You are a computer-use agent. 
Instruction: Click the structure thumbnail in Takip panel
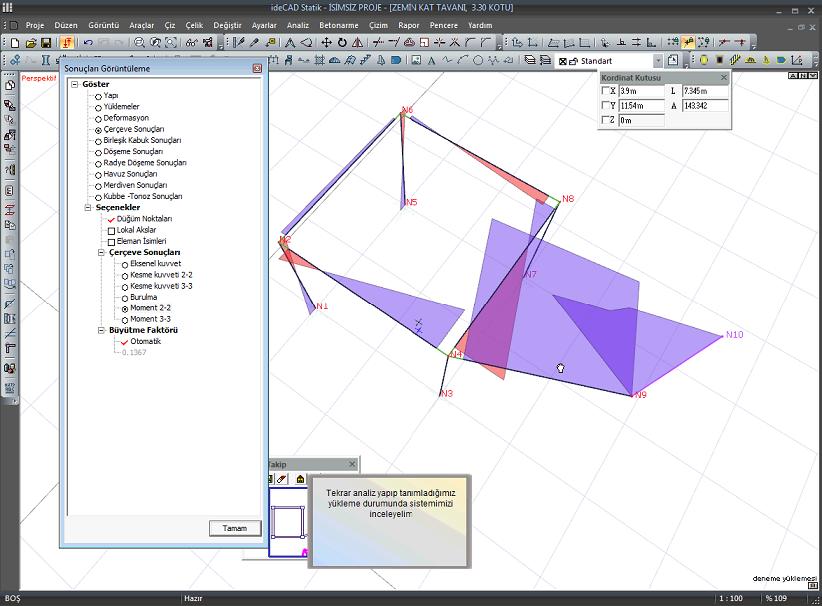(x=288, y=522)
